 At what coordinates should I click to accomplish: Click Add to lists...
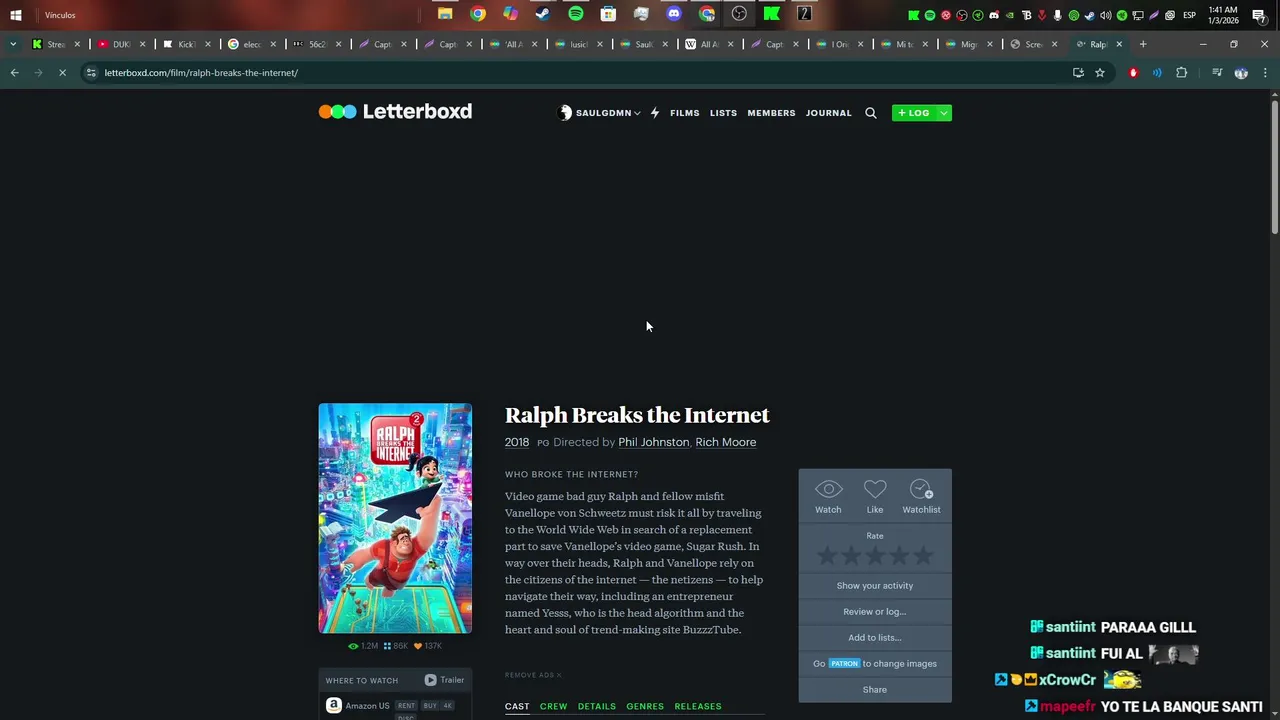pos(875,638)
